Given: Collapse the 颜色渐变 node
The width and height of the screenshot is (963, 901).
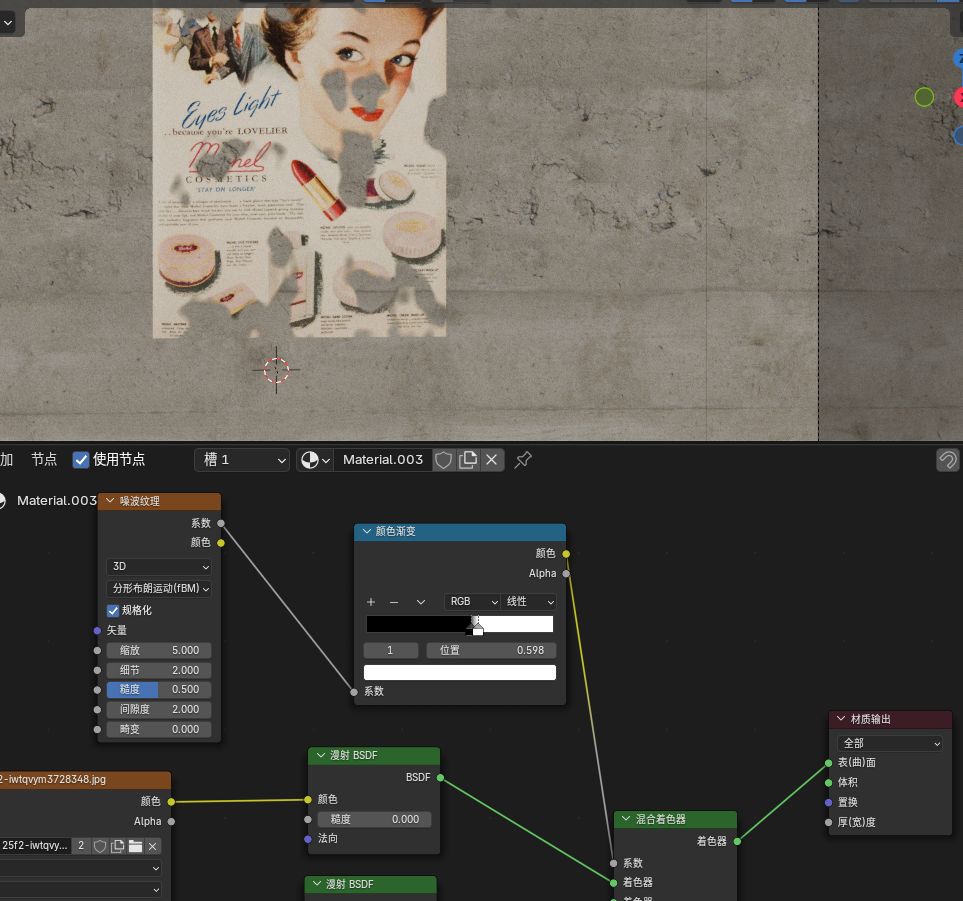Looking at the screenshot, I should tap(366, 532).
